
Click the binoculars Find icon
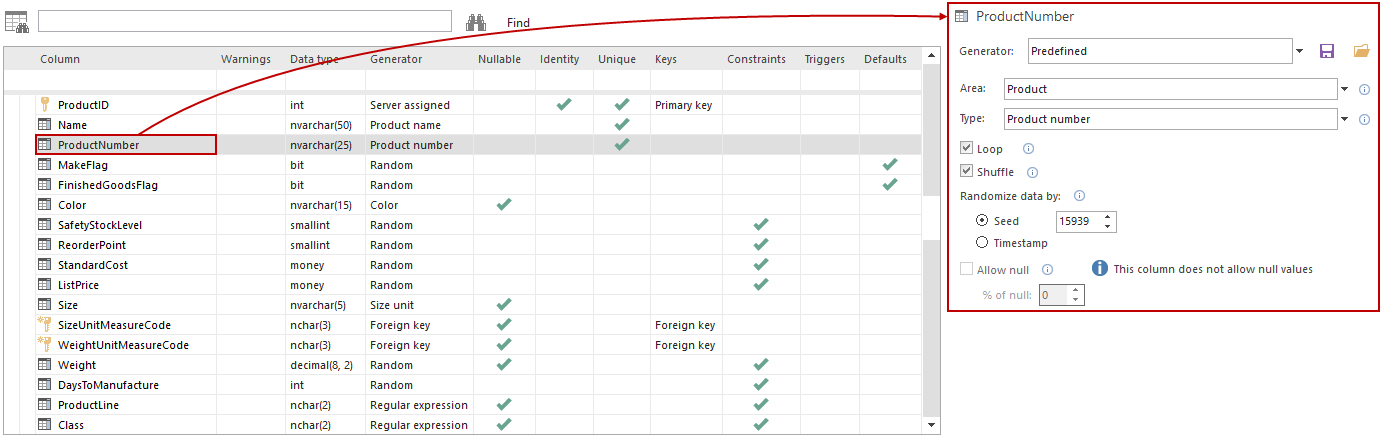(476, 22)
